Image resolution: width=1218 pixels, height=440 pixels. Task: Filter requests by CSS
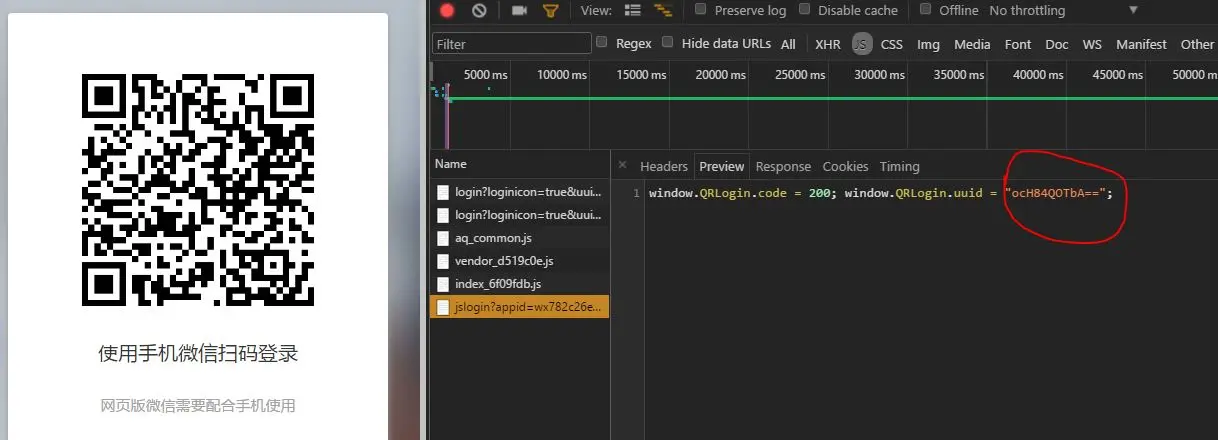click(892, 44)
